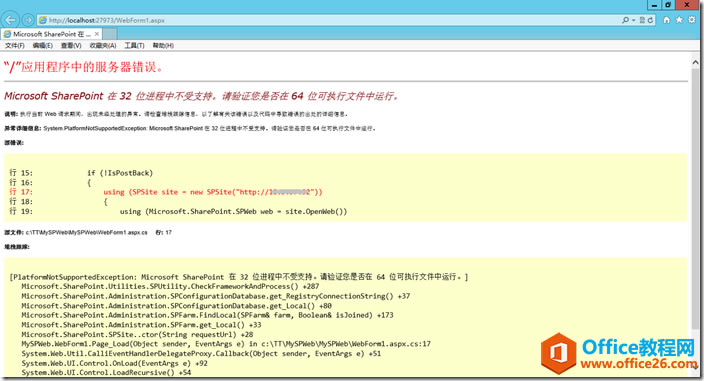The height and width of the screenshot is (381, 704).
Task: Click the SPSite..ctor(String requestUrl) line
Action: (137, 335)
